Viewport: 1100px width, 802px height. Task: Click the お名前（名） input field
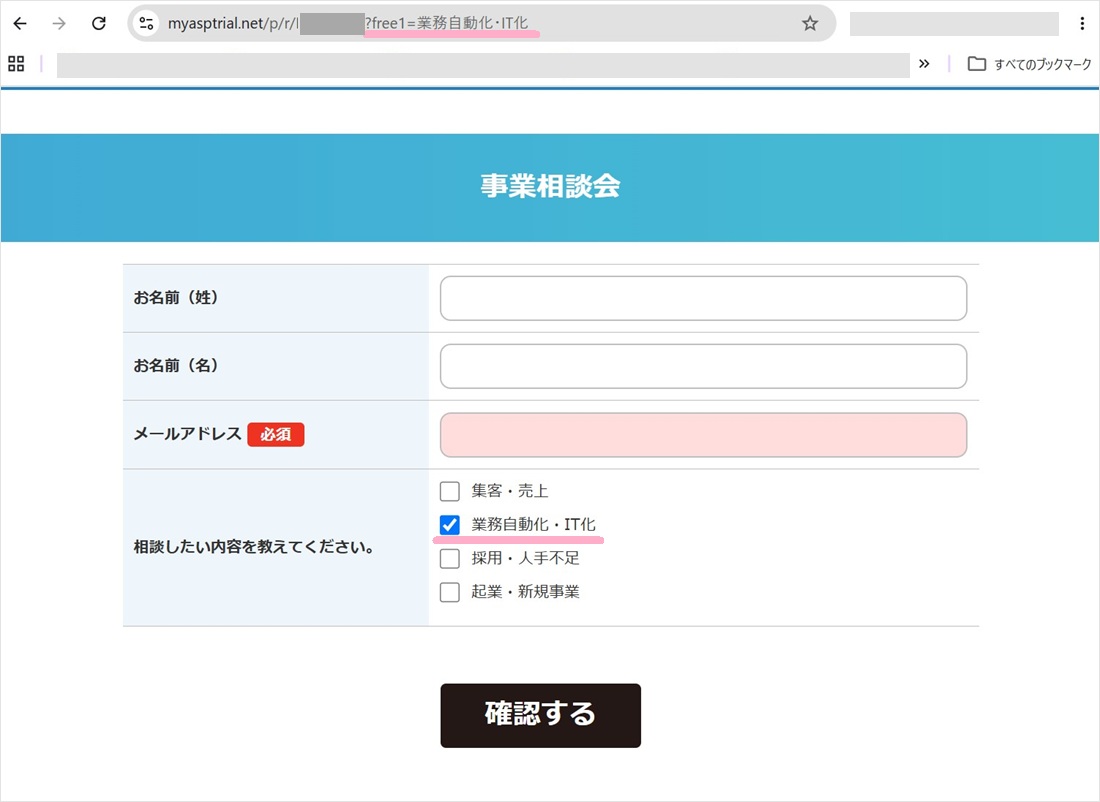(703, 366)
